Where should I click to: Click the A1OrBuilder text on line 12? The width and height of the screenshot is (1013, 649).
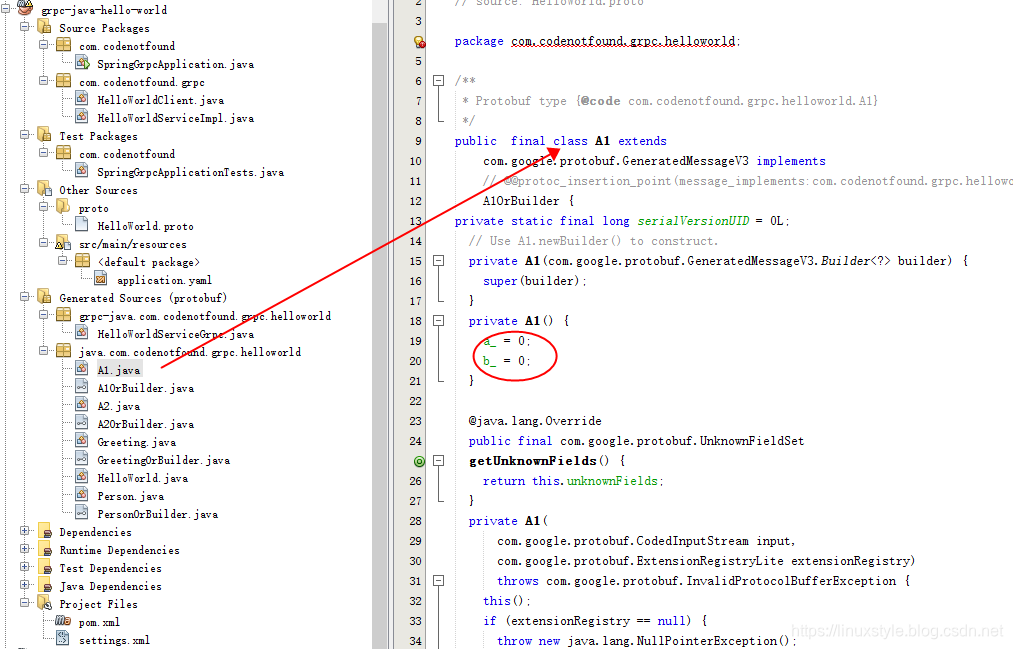[x=521, y=201]
